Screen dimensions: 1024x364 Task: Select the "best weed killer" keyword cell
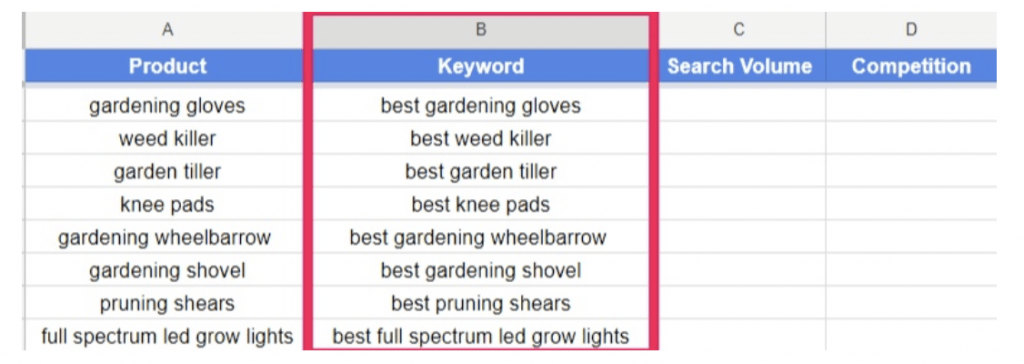coord(481,139)
